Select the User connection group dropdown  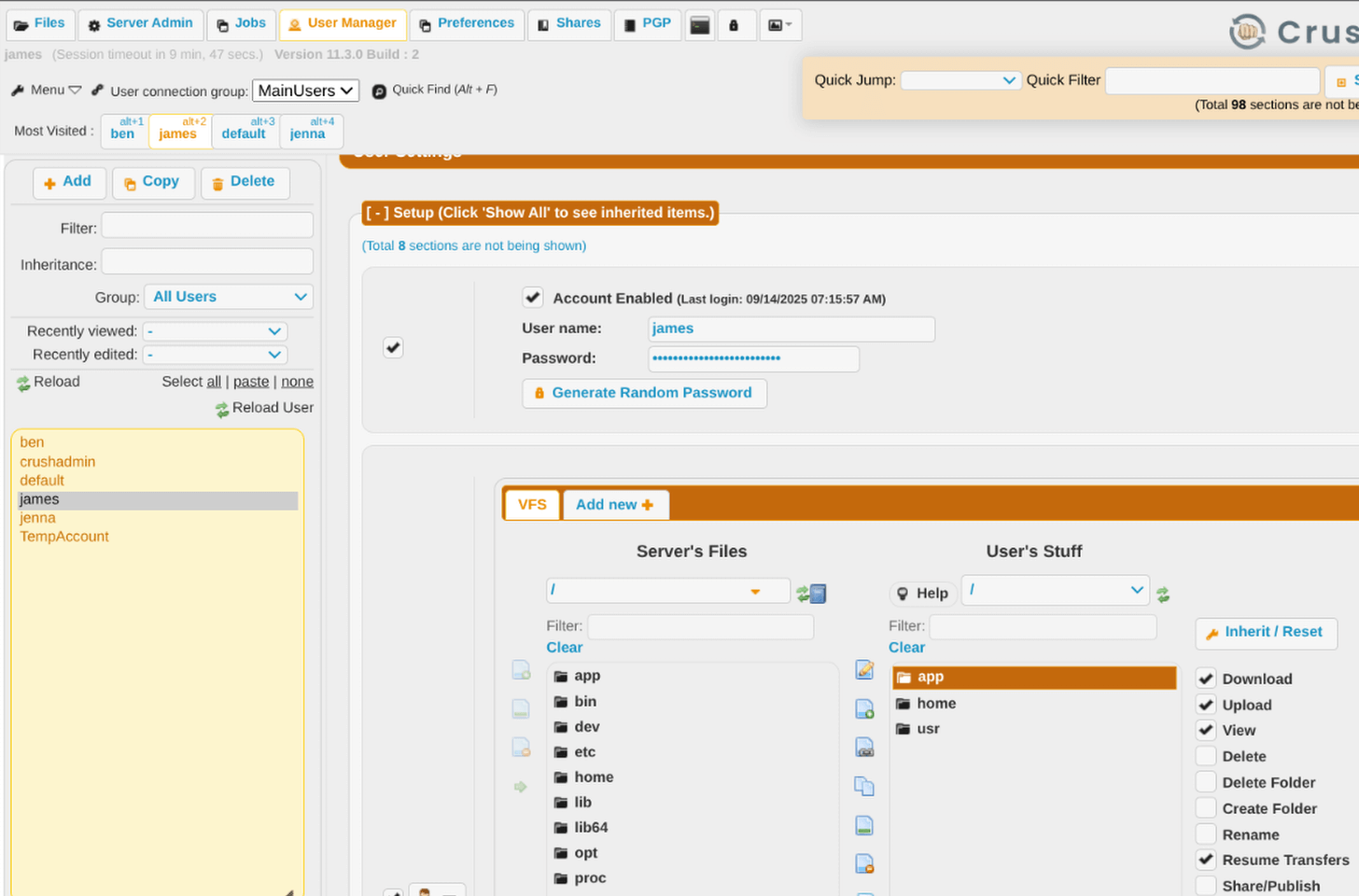tap(305, 91)
